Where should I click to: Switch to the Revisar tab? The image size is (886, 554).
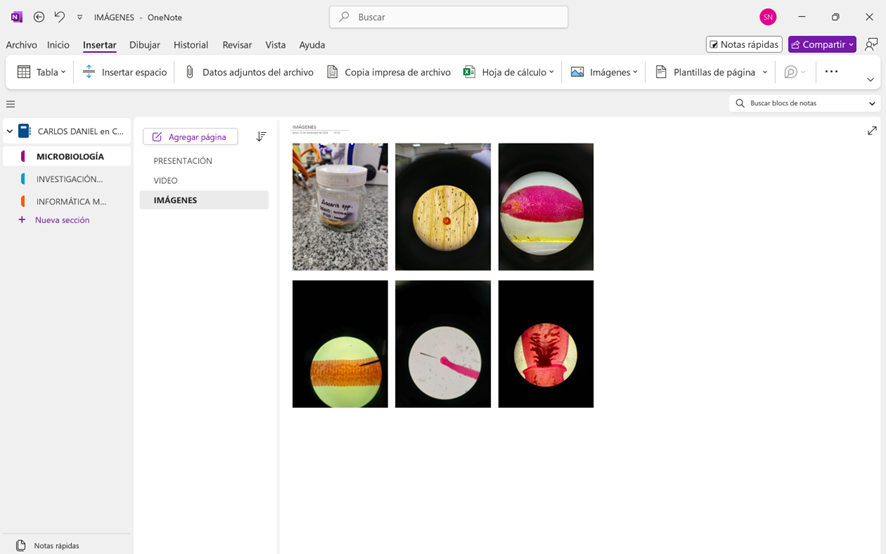(x=237, y=45)
